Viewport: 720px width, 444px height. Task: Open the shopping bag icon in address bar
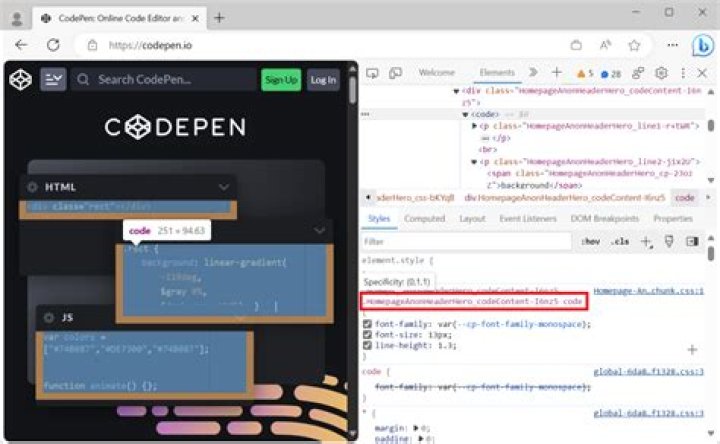point(576,45)
